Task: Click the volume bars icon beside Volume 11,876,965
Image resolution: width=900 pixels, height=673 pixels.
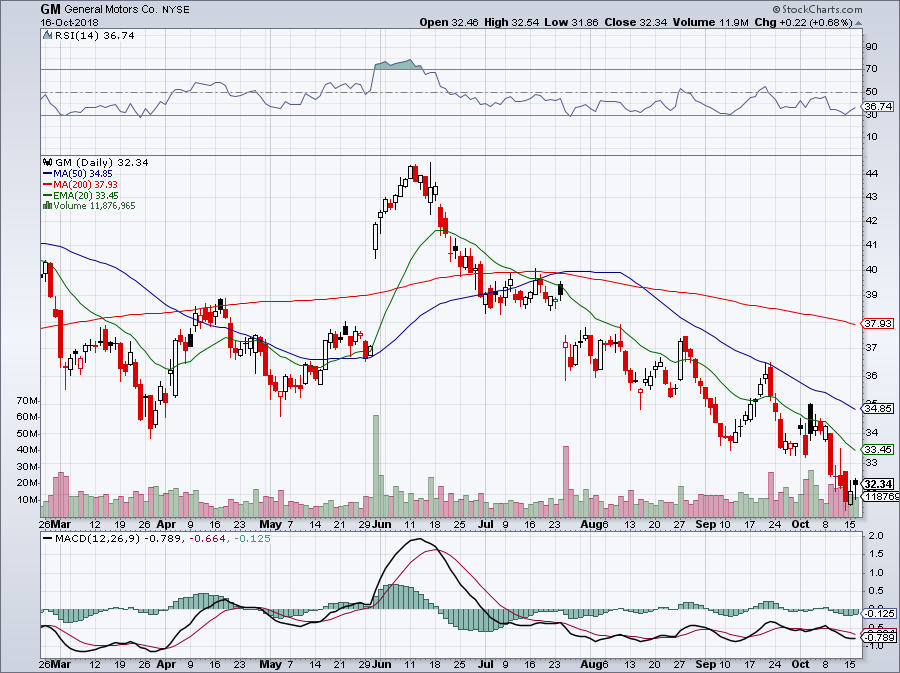Action: (48, 206)
